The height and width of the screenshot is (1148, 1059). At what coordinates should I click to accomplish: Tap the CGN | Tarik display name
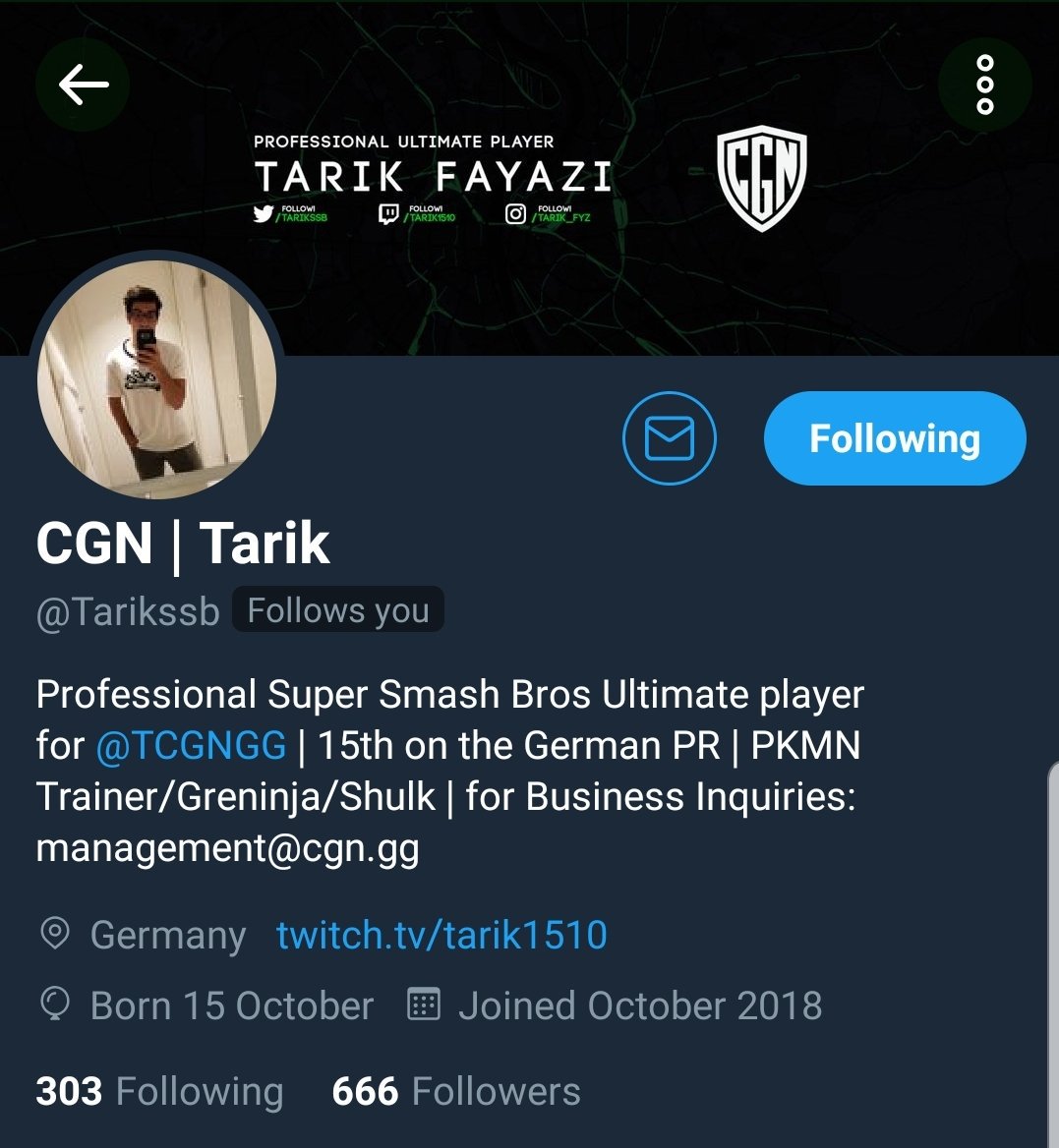[182, 544]
